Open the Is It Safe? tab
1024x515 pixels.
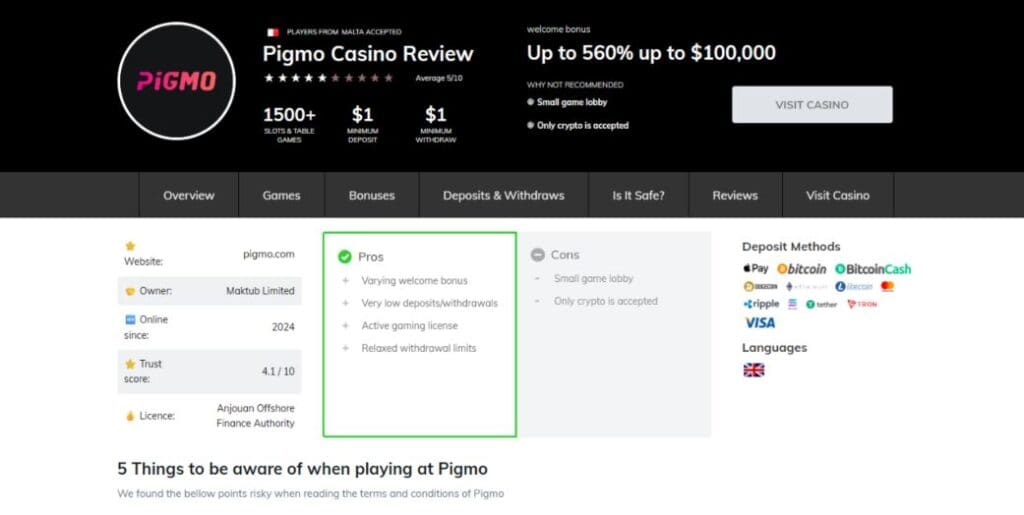pyautogui.click(x=638, y=195)
